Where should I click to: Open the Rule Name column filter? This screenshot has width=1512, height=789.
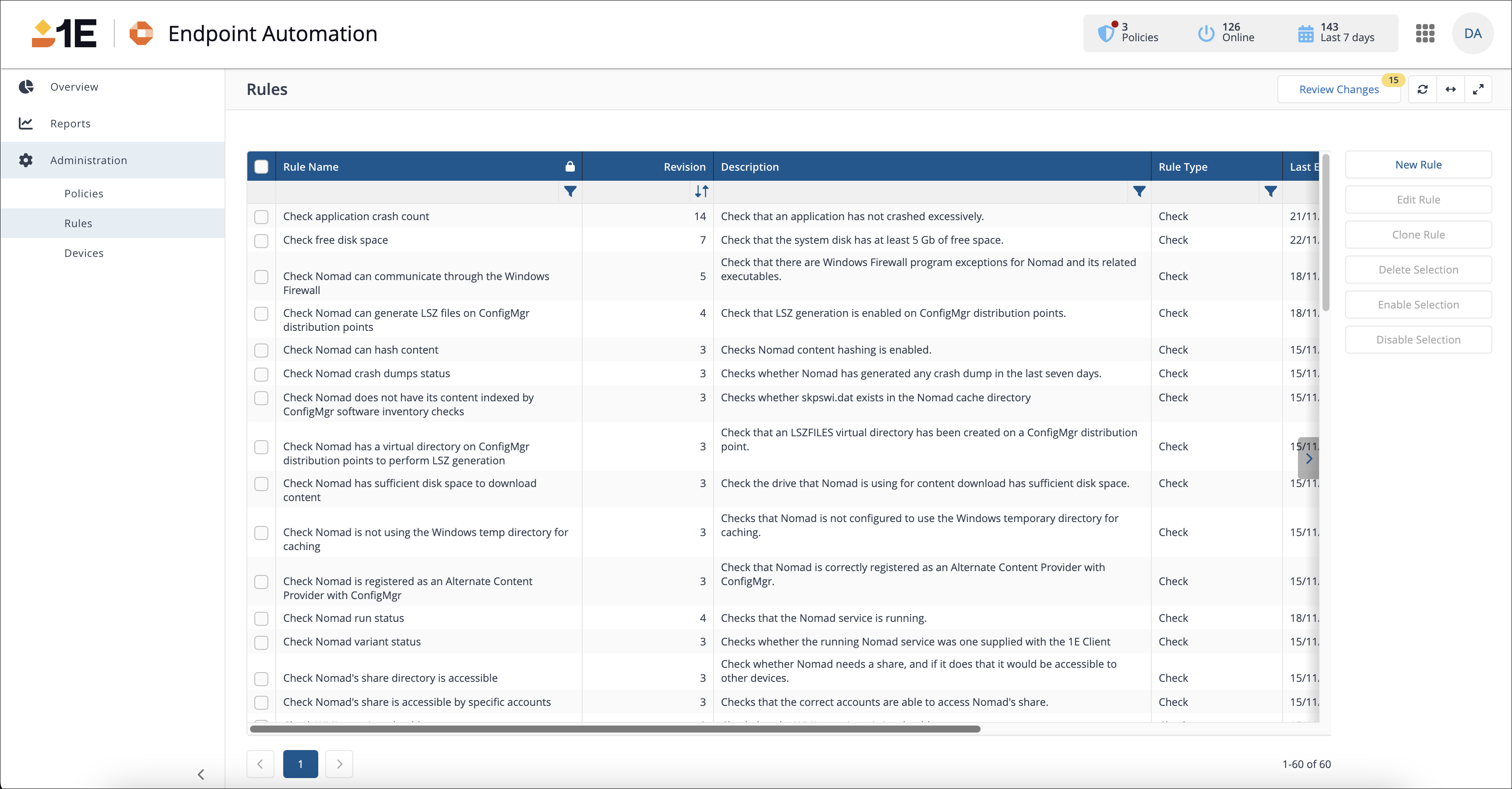pyautogui.click(x=570, y=191)
